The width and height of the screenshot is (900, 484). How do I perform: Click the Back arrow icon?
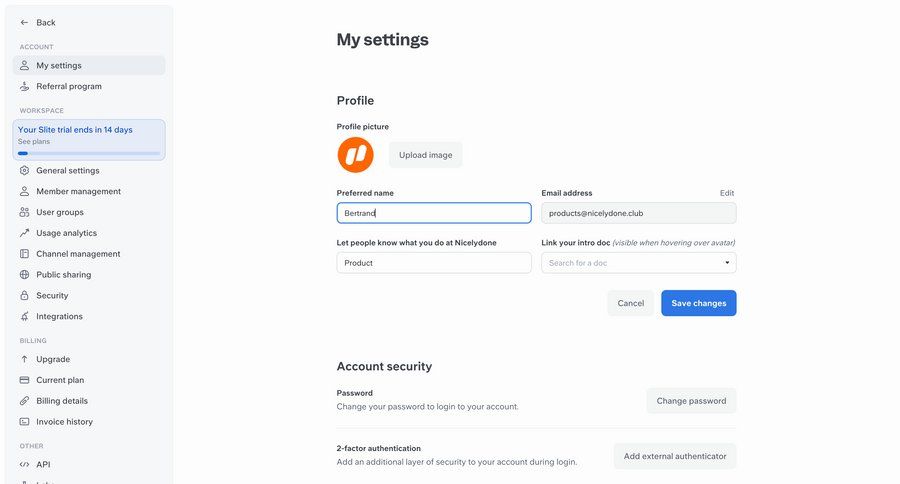[x=24, y=22]
